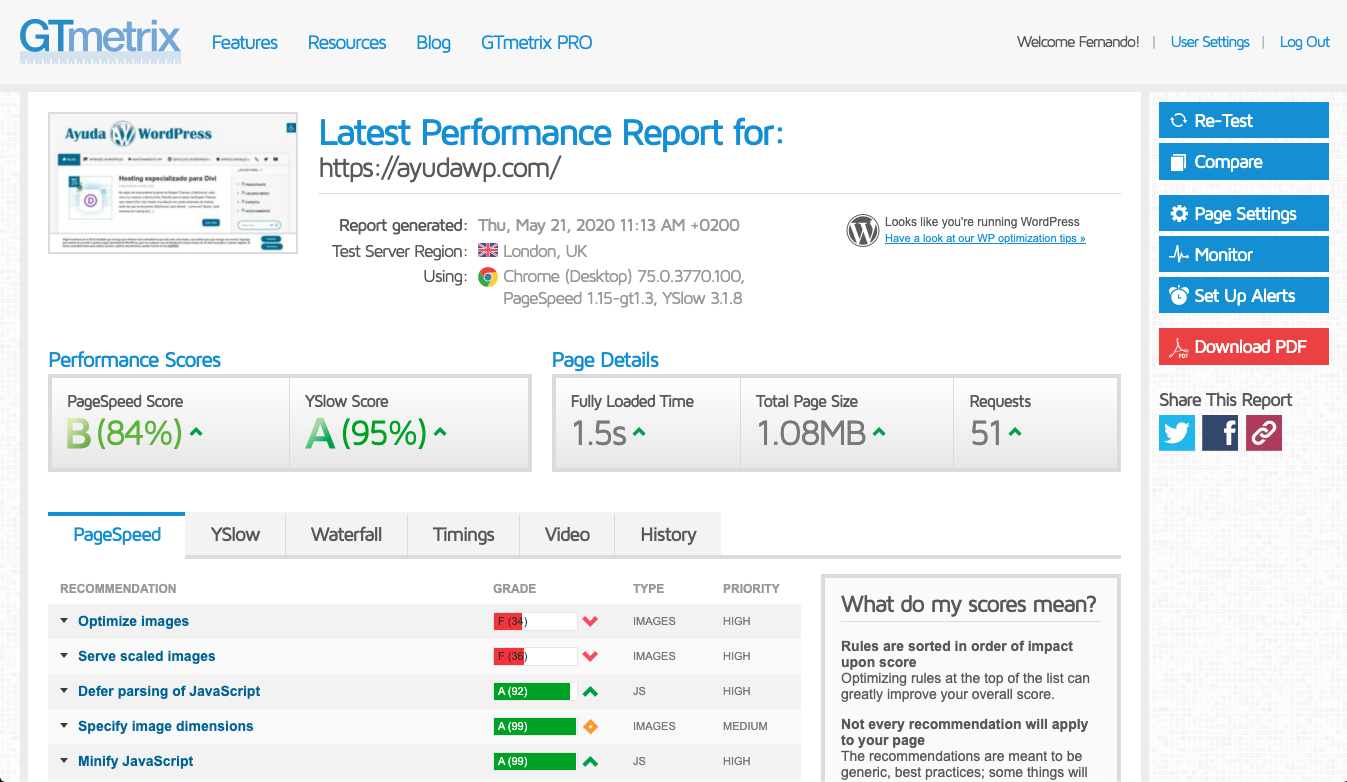Click the Log Out link
Screen dimensions: 1347x782
tap(1305, 42)
